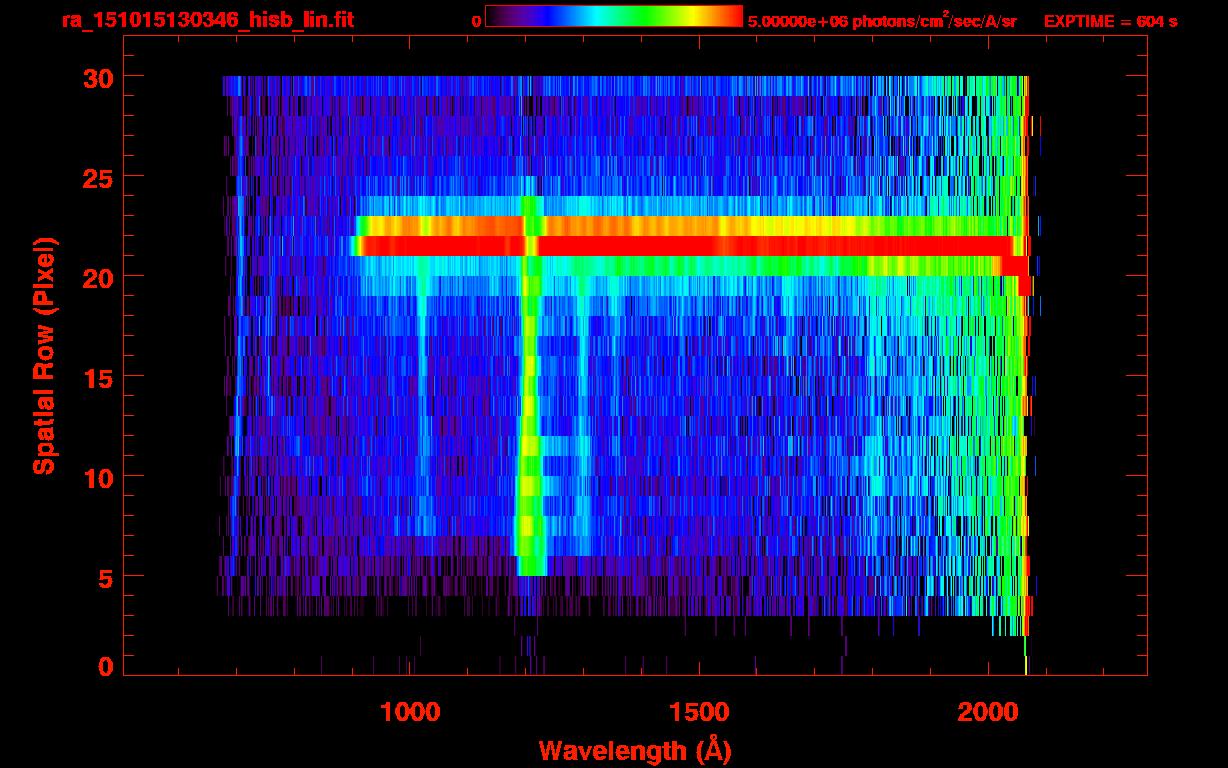Click the bright red spectrum band at row 21

click(688, 246)
